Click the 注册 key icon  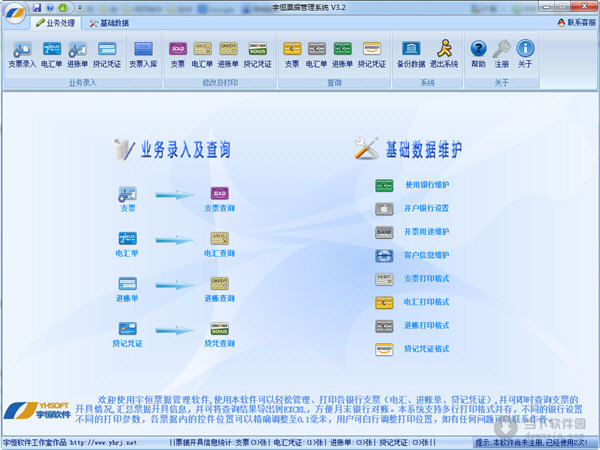[502, 55]
